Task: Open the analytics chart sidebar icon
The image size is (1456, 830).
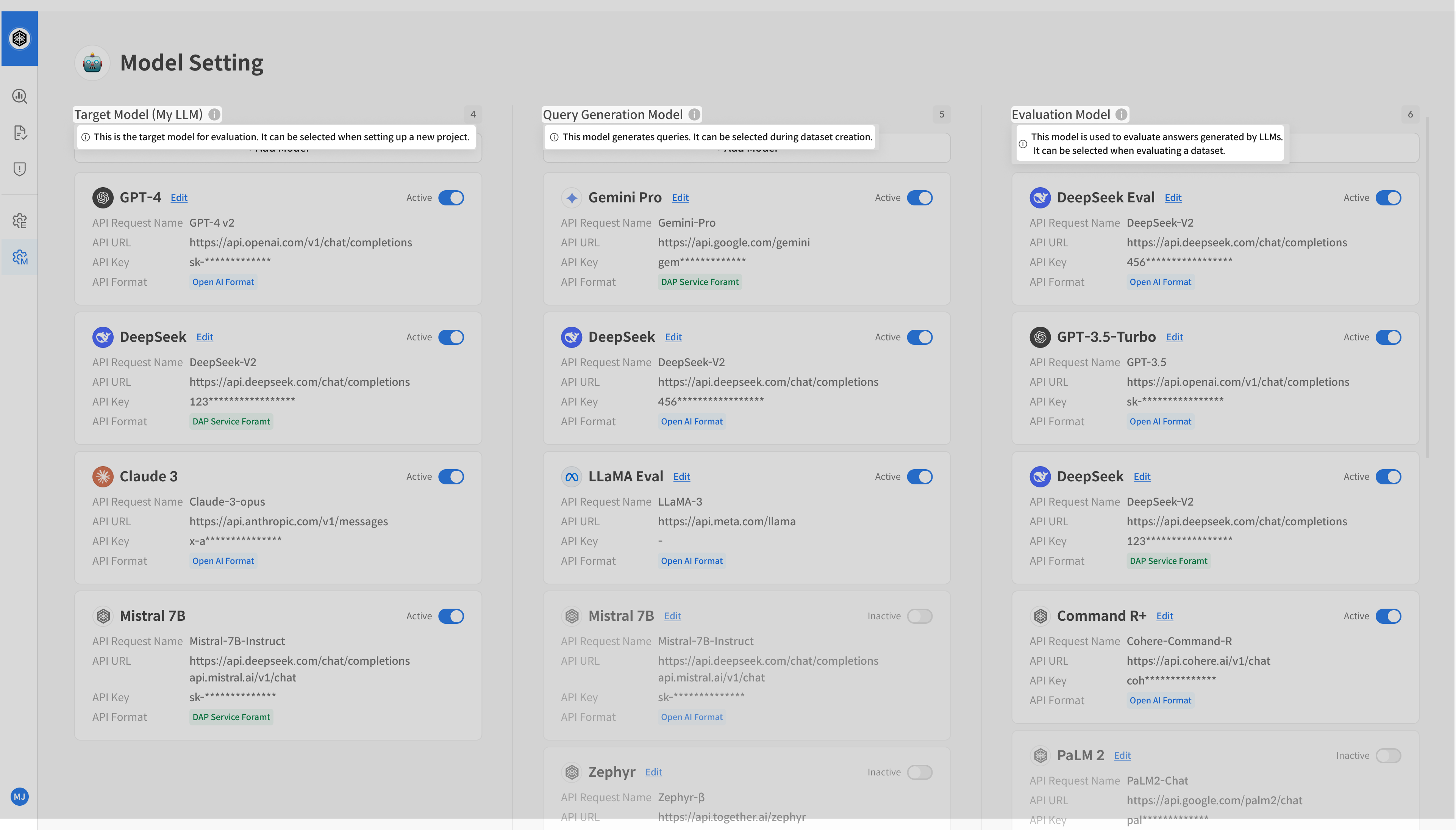Action: click(19, 96)
